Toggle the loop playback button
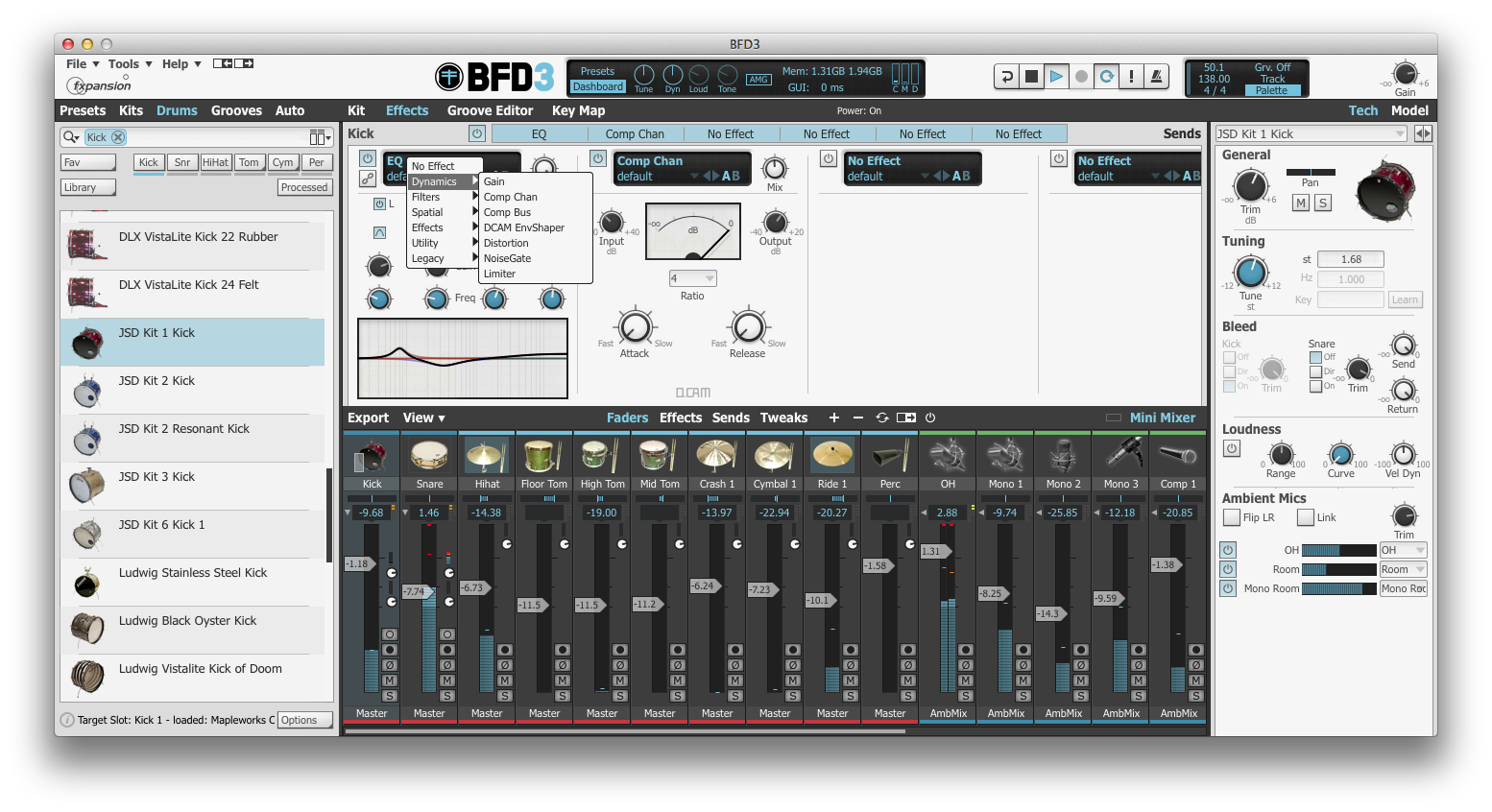The height and width of the screenshot is (812, 1492). point(1106,77)
